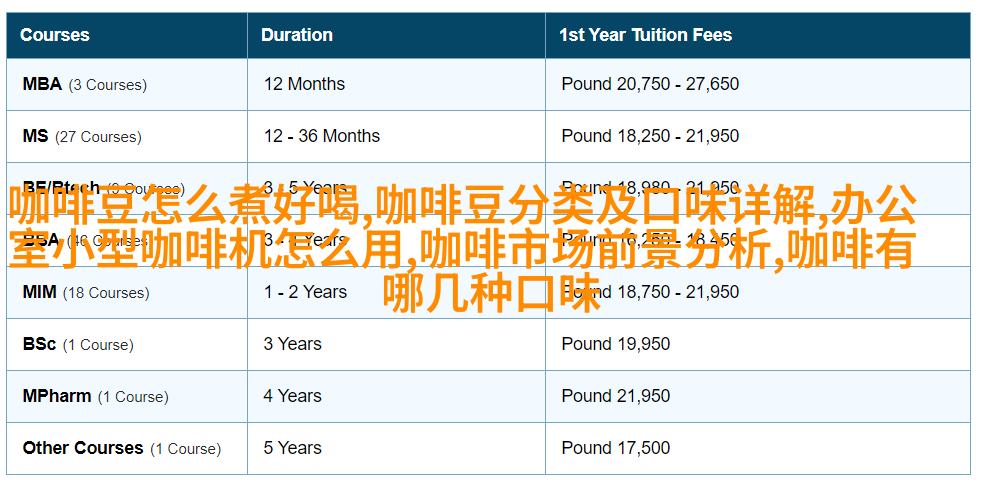Image resolution: width=982 pixels, height=487 pixels.
Task: Click the BSc (1 Course) entry
Action: tap(78, 344)
